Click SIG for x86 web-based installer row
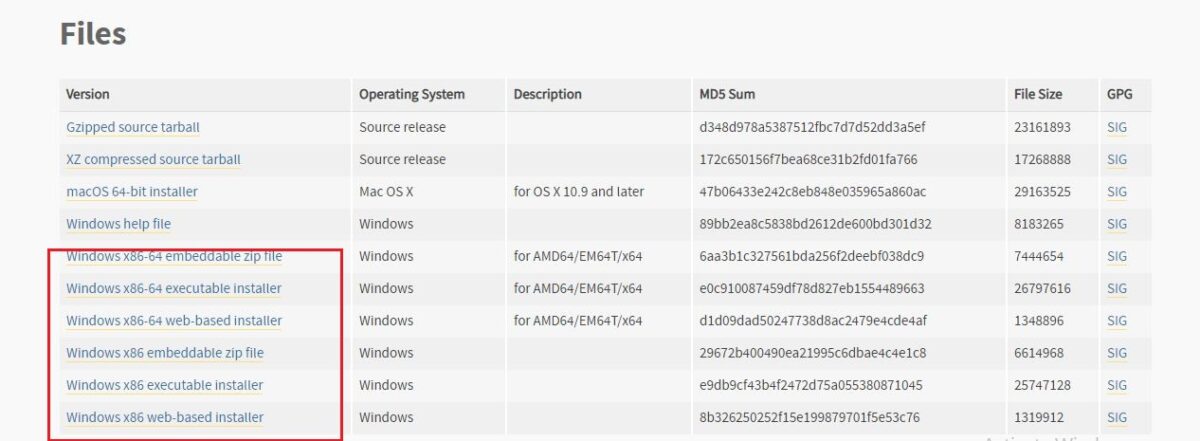Viewport: 1200px width, 441px height. coord(1117,417)
